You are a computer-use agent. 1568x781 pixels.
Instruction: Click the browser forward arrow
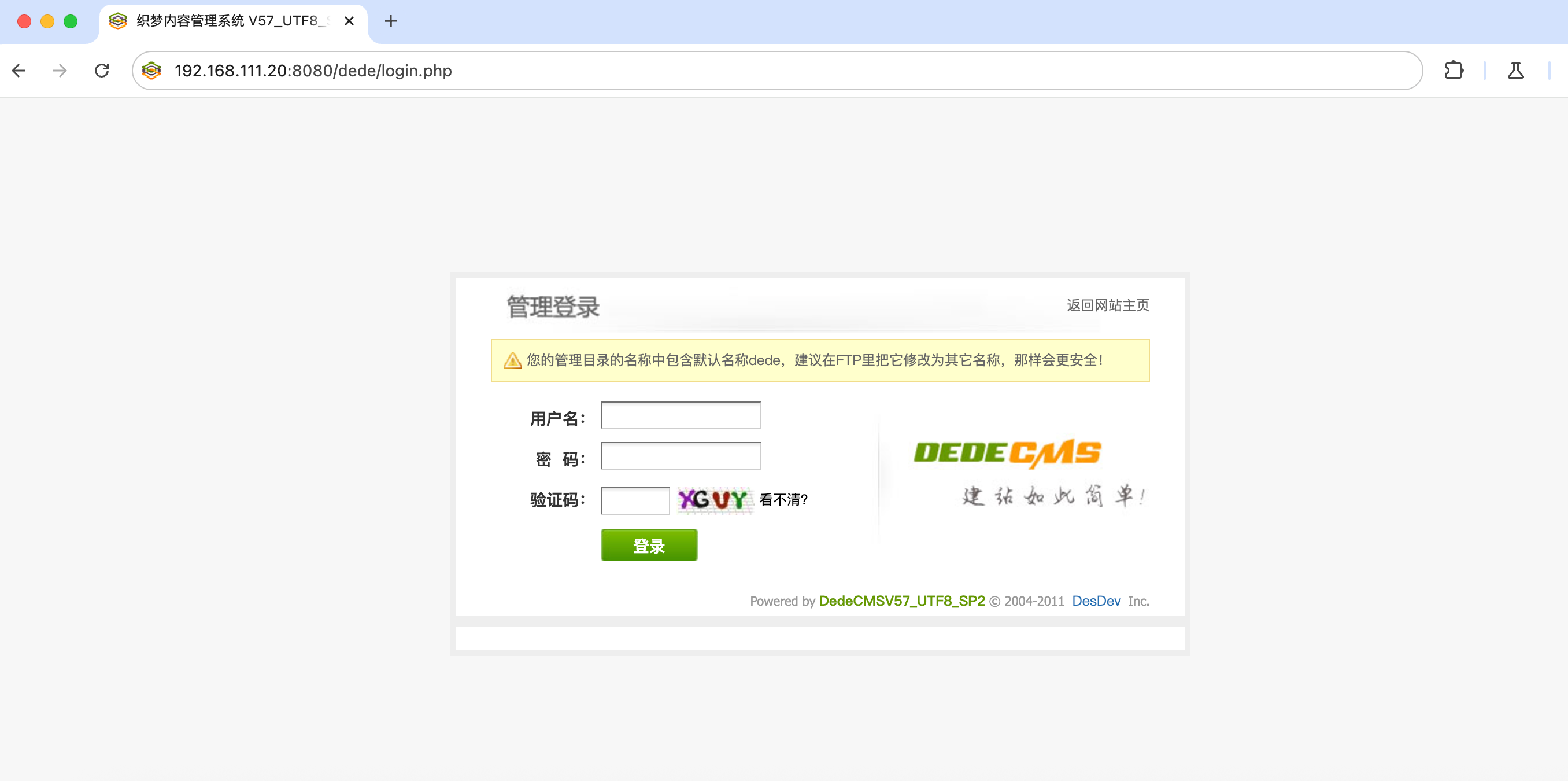point(60,71)
